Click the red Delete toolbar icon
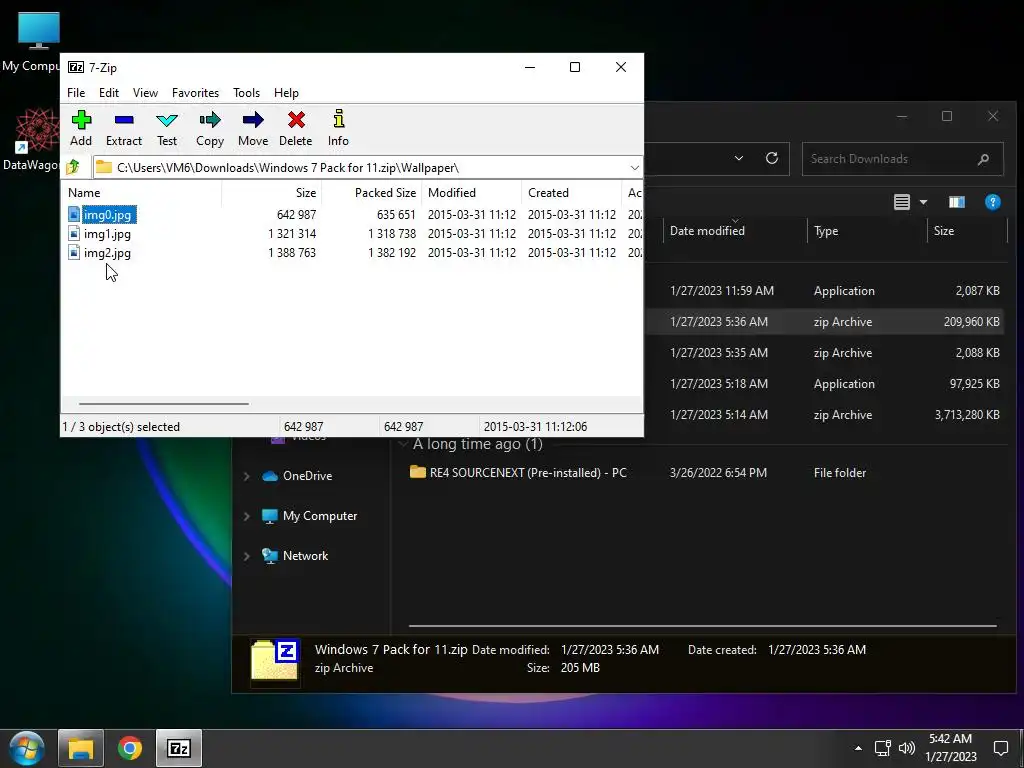Image resolution: width=1024 pixels, height=768 pixels. coord(296,127)
